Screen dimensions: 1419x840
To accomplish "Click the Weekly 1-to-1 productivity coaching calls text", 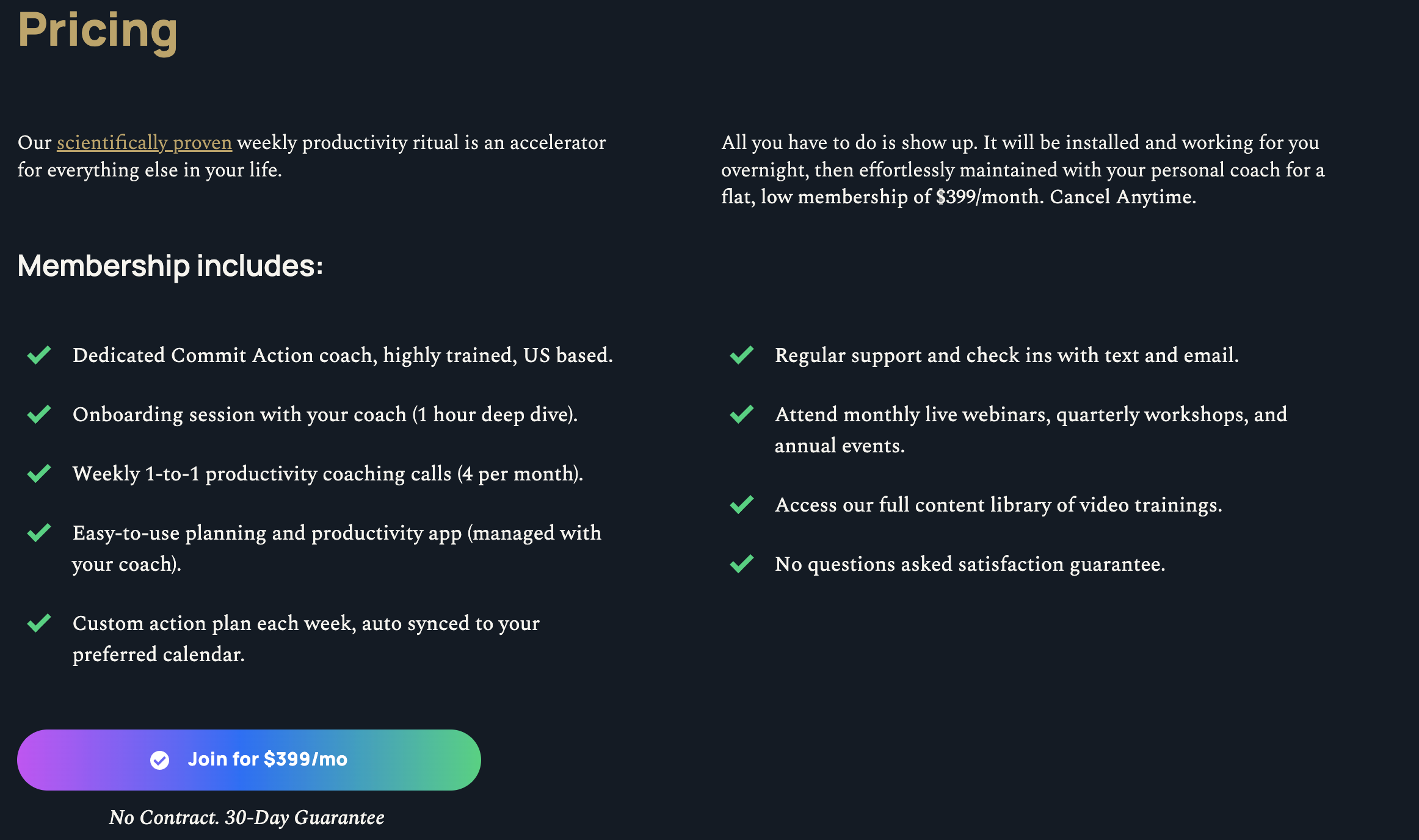I will 328,474.
